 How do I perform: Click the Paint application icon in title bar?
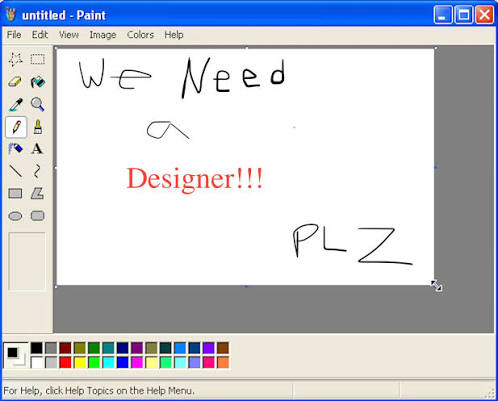click(x=11, y=15)
